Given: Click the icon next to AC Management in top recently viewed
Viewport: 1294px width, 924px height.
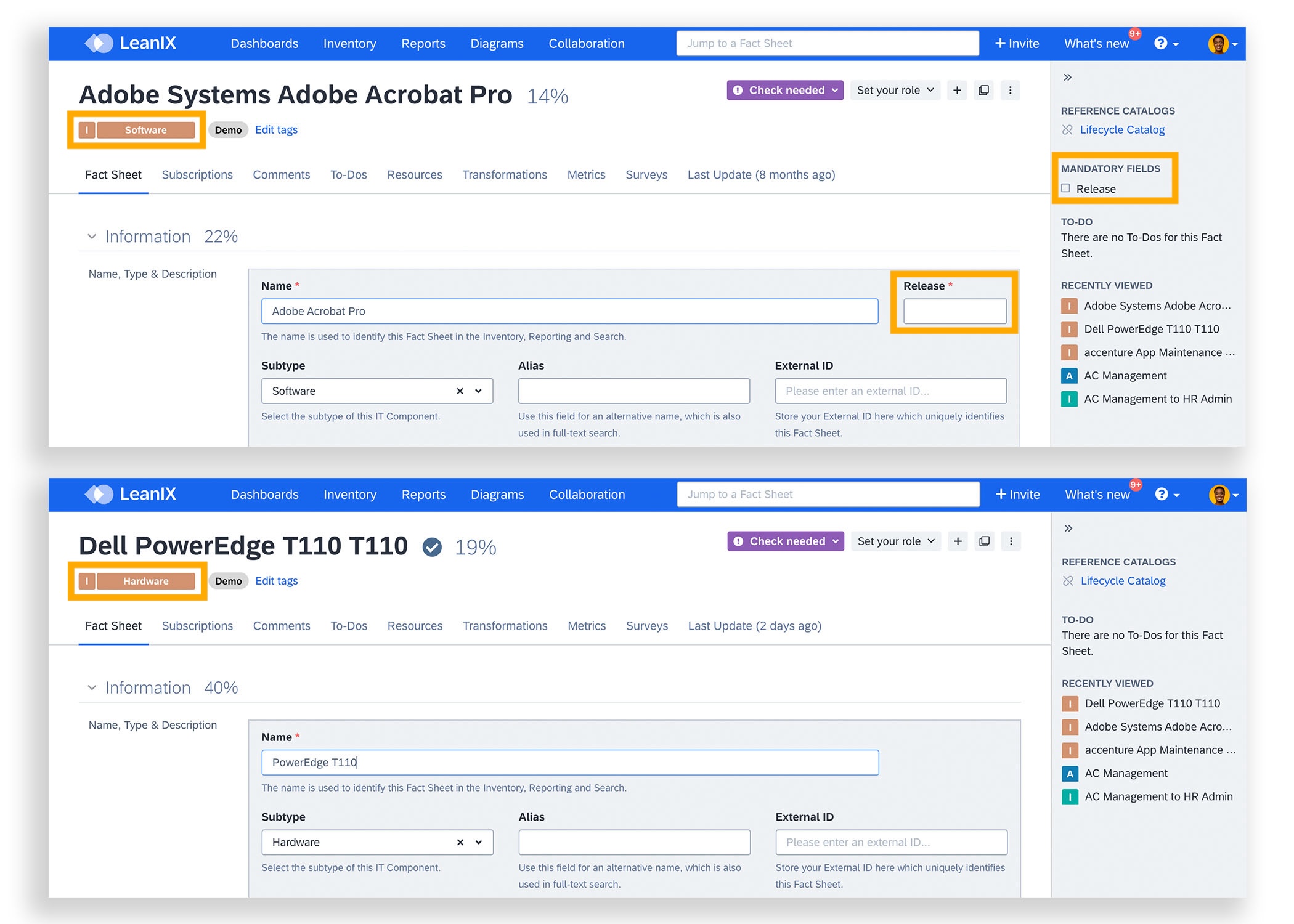Looking at the screenshot, I should [x=1069, y=376].
